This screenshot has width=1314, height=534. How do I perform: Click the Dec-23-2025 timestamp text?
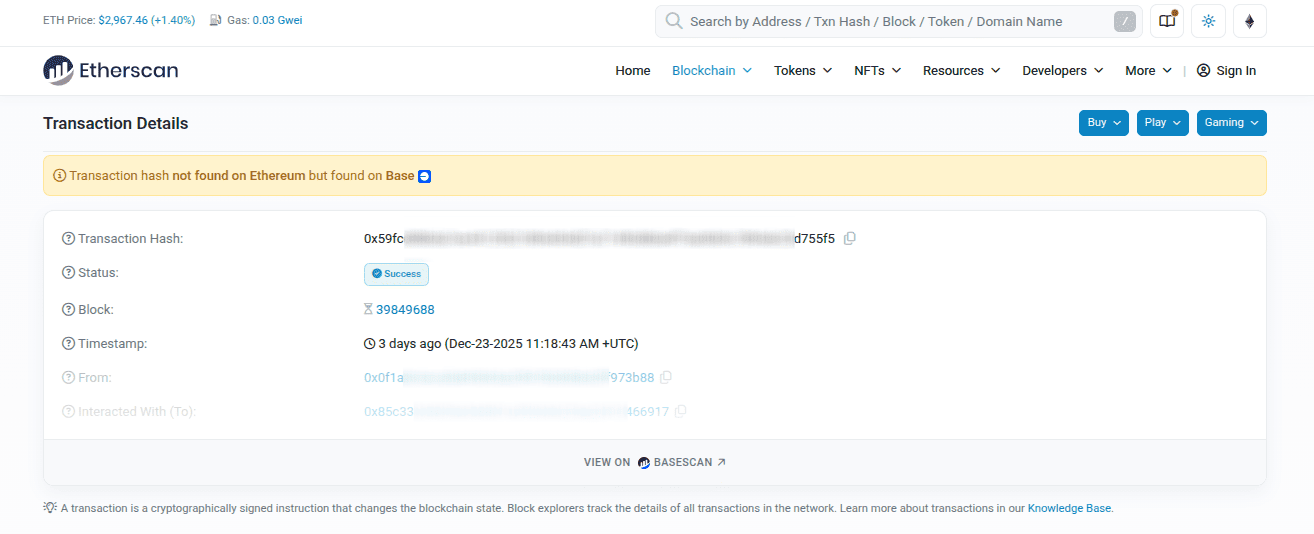click(541, 344)
